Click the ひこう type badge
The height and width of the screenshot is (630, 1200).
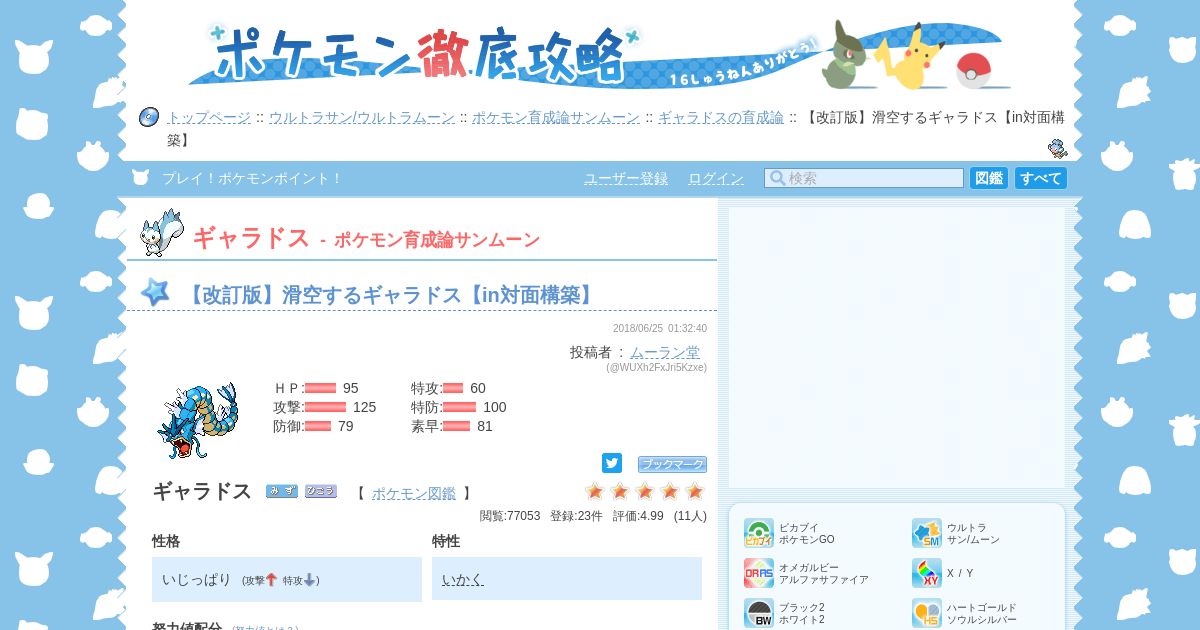pos(321,491)
